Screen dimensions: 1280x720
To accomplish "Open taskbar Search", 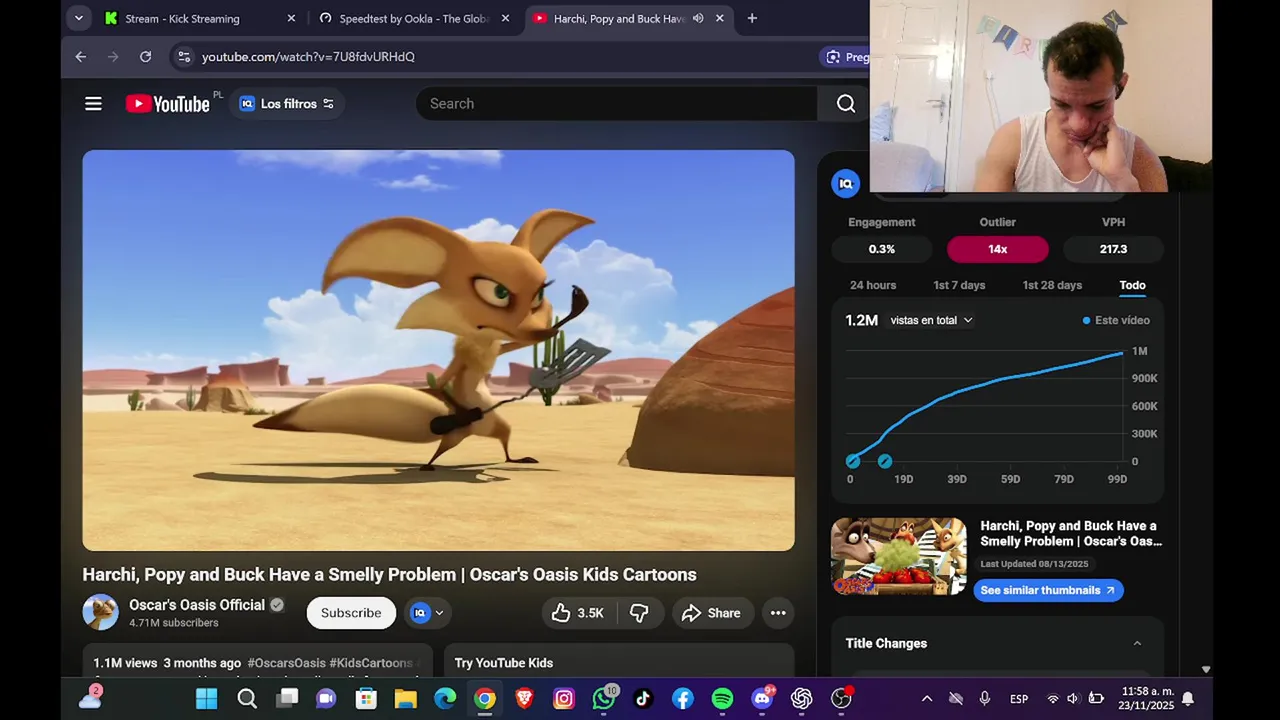I will 247,698.
